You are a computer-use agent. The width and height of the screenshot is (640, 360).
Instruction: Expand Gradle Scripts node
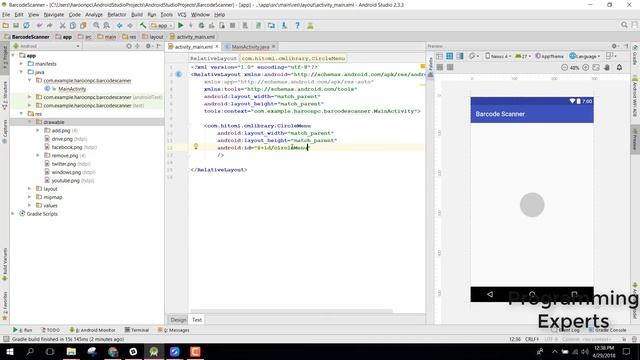pyautogui.click(x=13, y=213)
